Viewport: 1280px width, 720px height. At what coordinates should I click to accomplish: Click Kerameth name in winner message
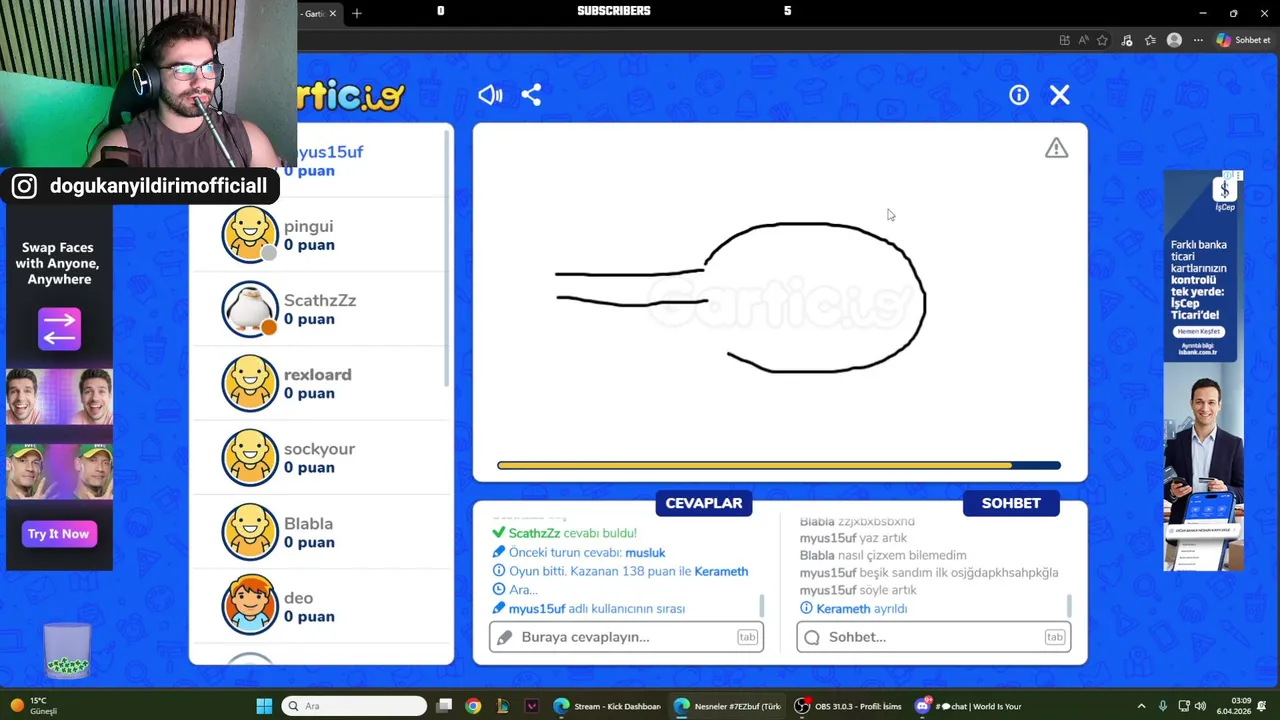point(721,571)
